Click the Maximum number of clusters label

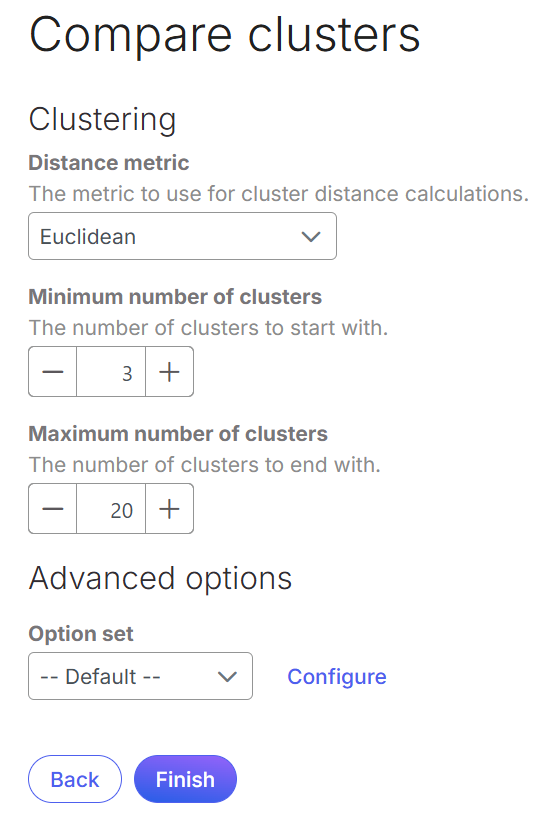(x=178, y=434)
